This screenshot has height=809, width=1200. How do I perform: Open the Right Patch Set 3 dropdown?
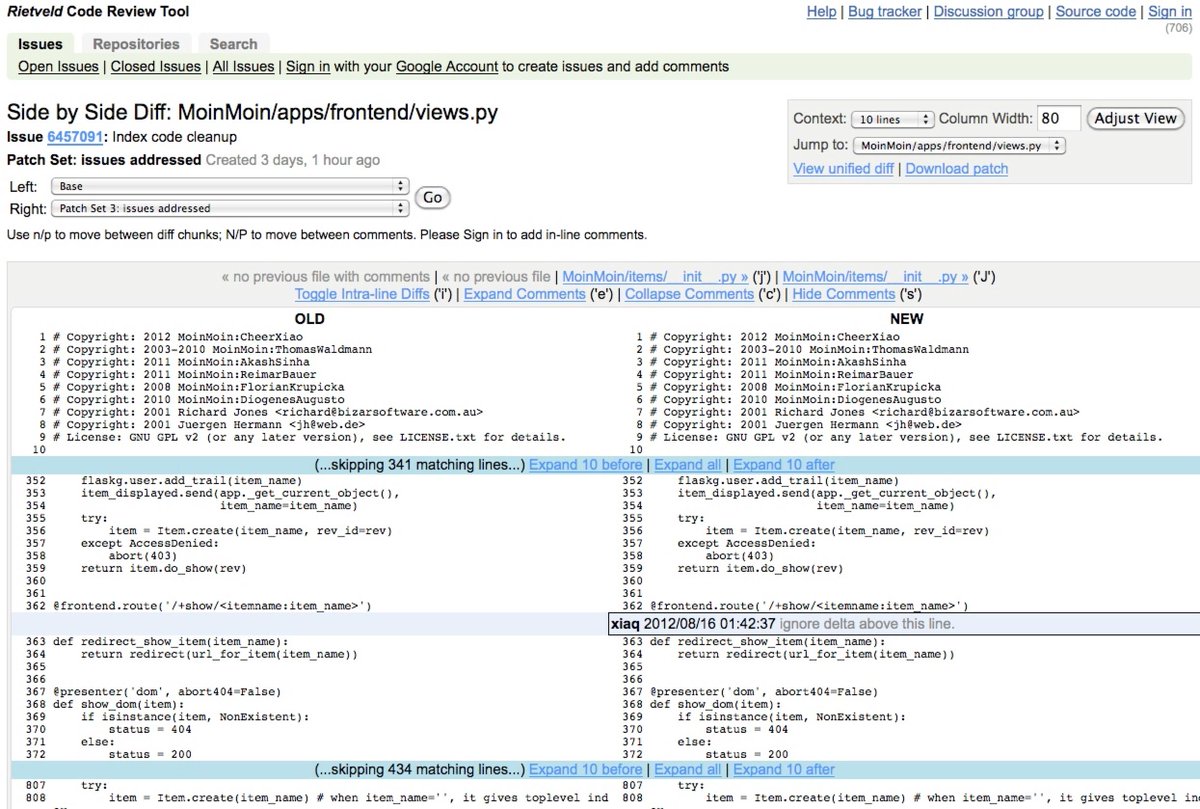tap(230, 209)
